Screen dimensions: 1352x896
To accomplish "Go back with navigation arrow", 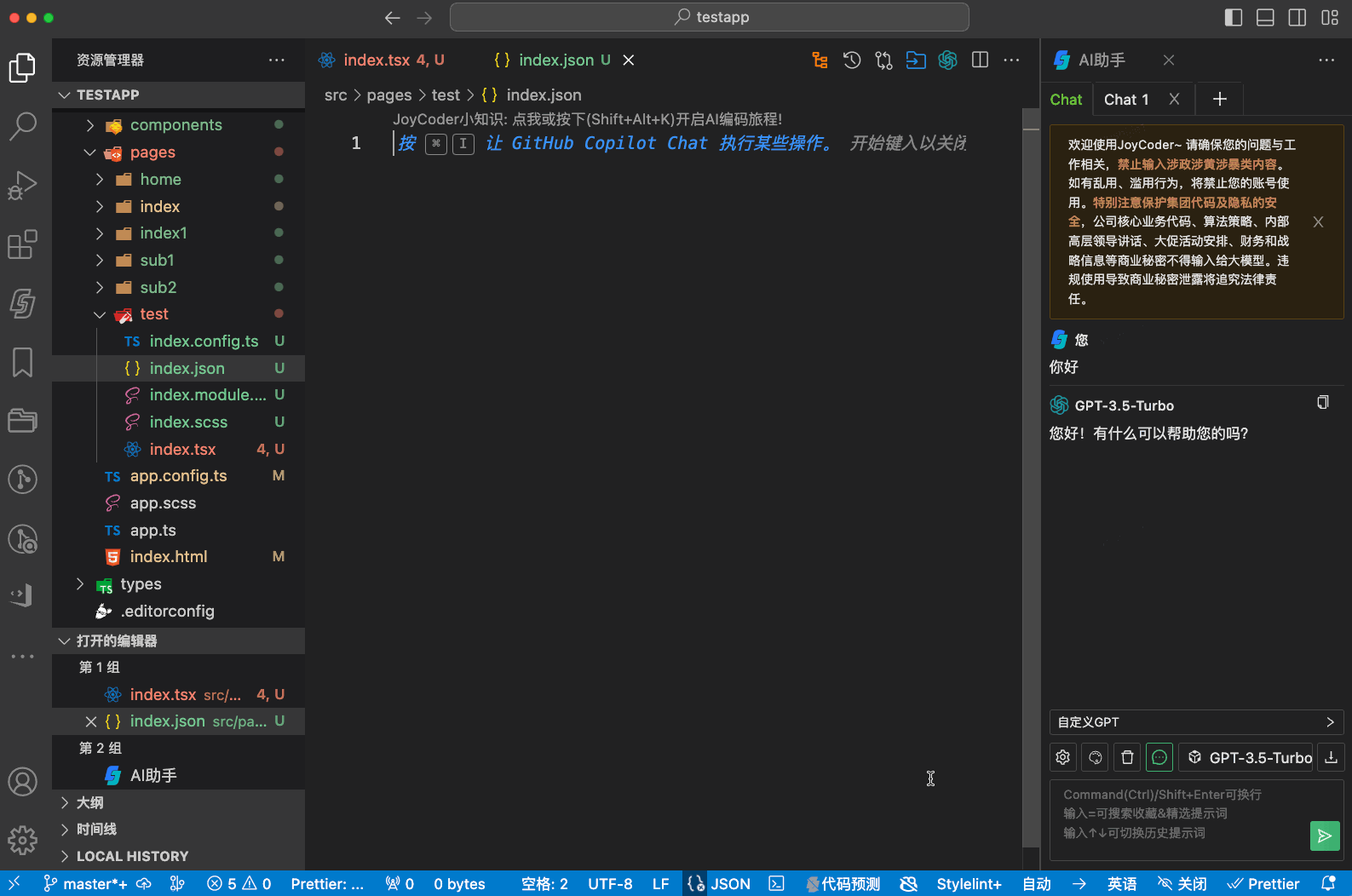I will (392, 17).
